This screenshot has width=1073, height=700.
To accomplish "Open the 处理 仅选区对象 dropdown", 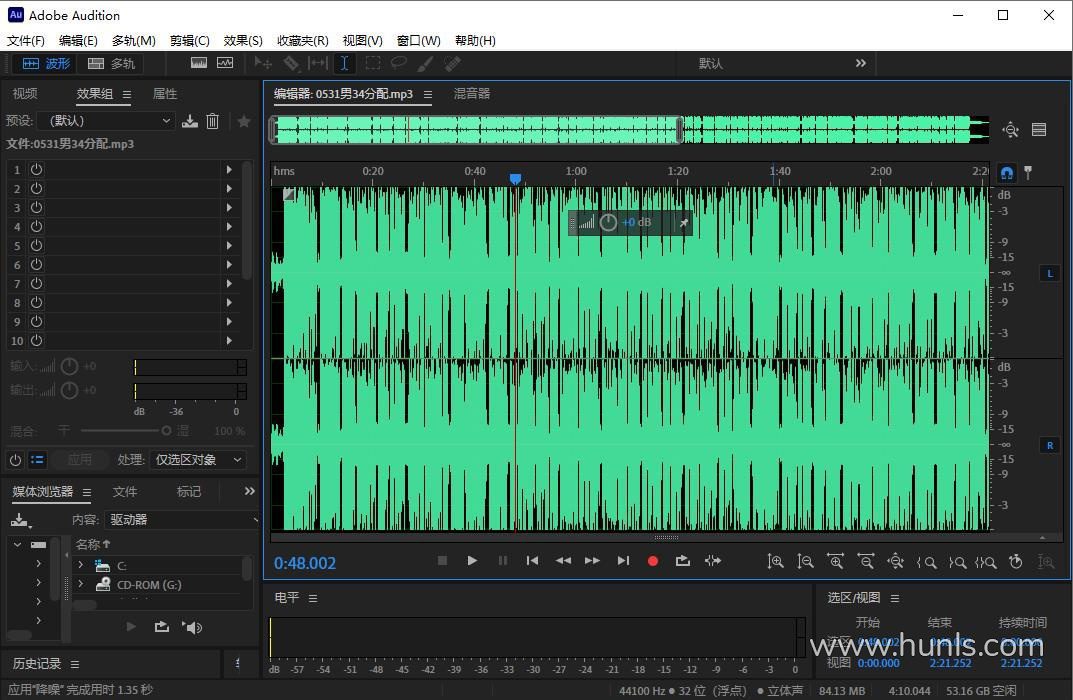I will tap(198, 460).
